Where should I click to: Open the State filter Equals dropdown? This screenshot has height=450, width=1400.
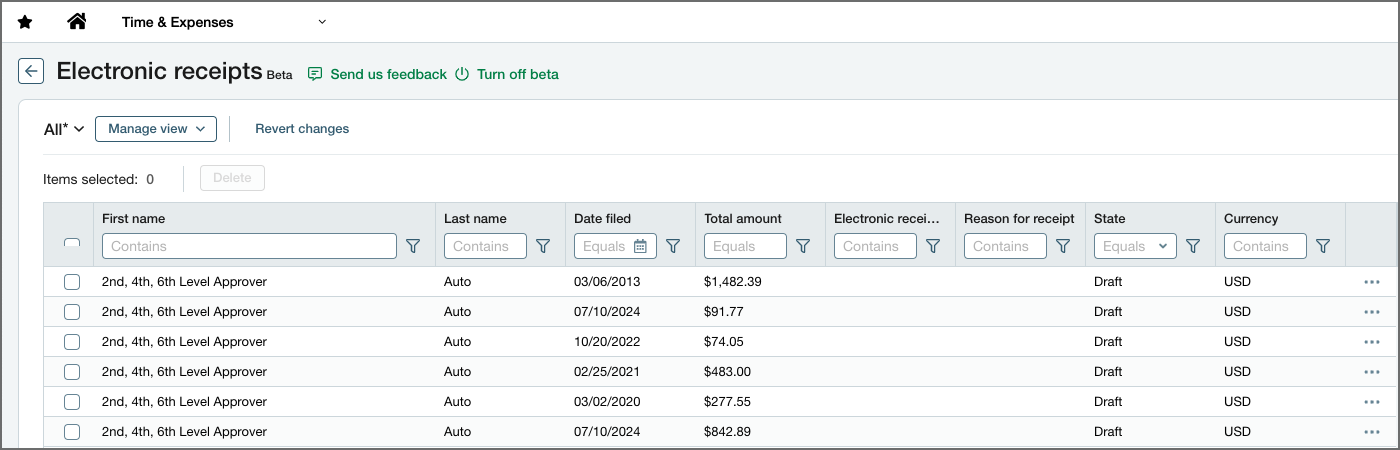(x=1135, y=246)
